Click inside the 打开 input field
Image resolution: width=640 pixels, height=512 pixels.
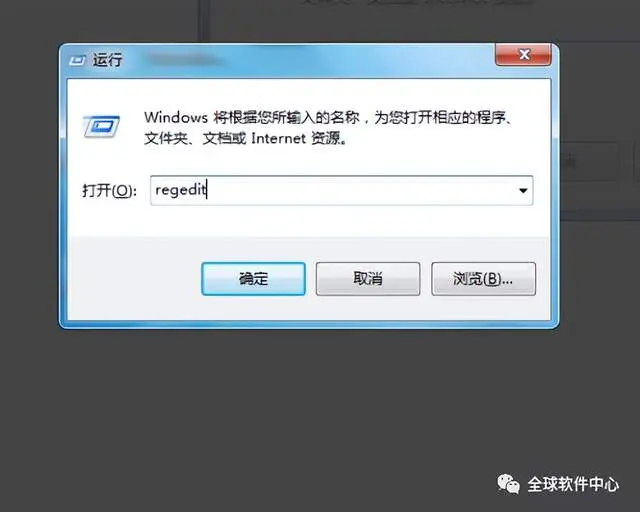point(341,190)
